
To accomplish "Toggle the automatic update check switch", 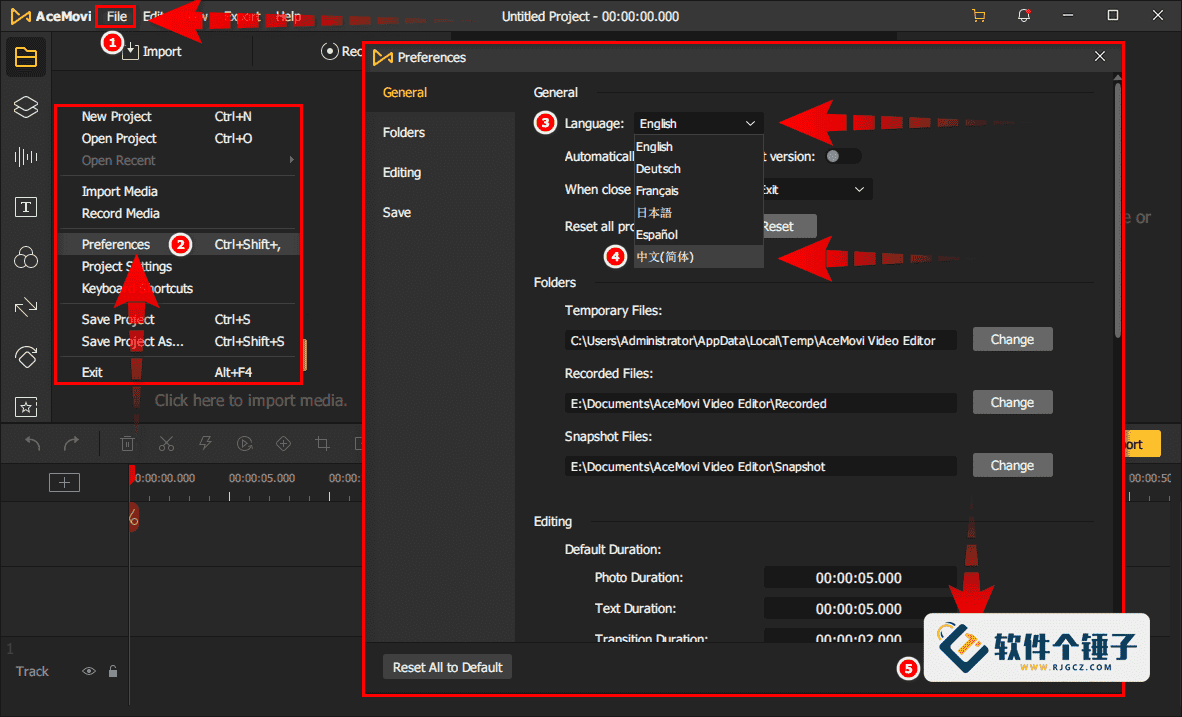I will (x=844, y=156).
